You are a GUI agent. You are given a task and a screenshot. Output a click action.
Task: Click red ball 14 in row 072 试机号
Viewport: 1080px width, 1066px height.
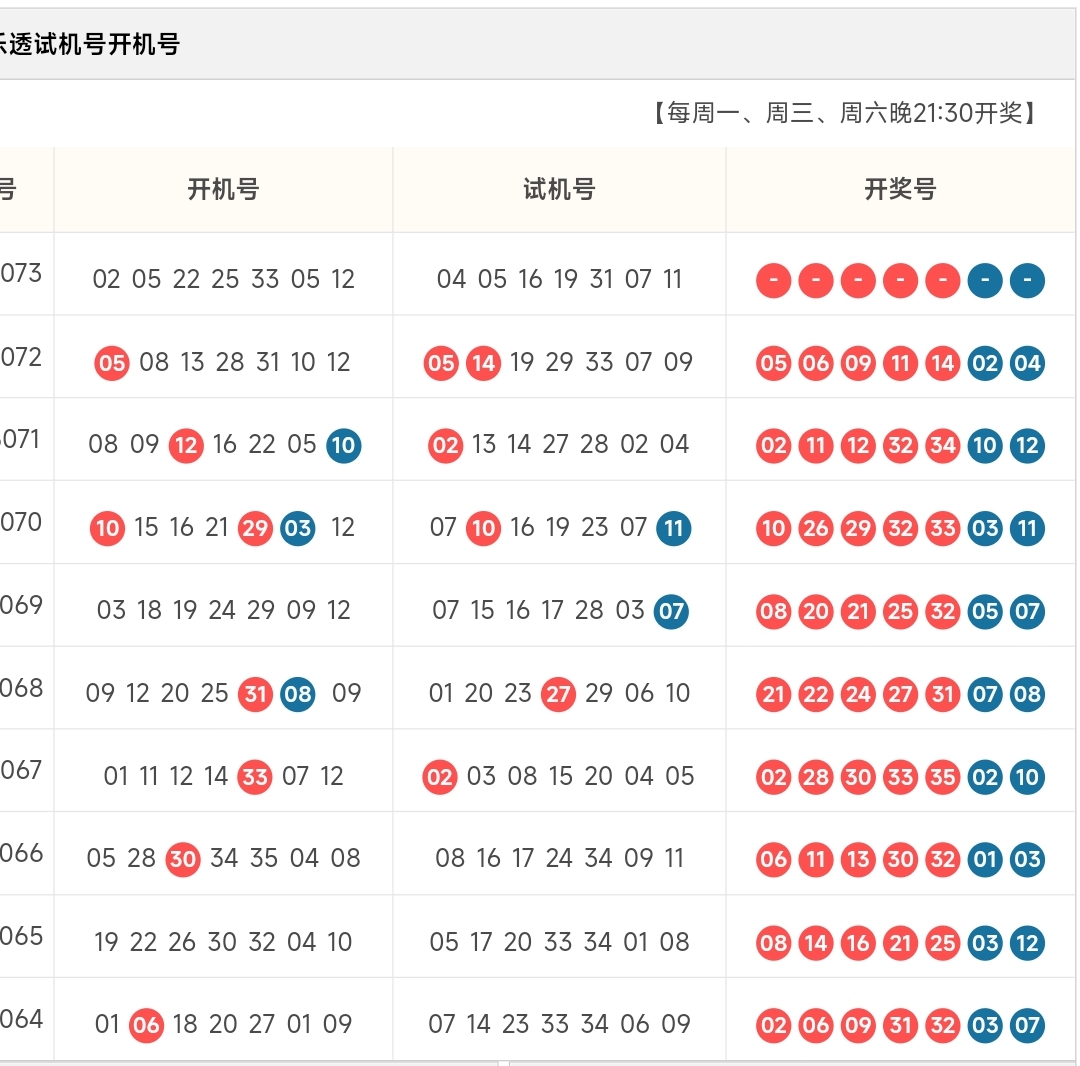pyautogui.click(x=484, y=363)
